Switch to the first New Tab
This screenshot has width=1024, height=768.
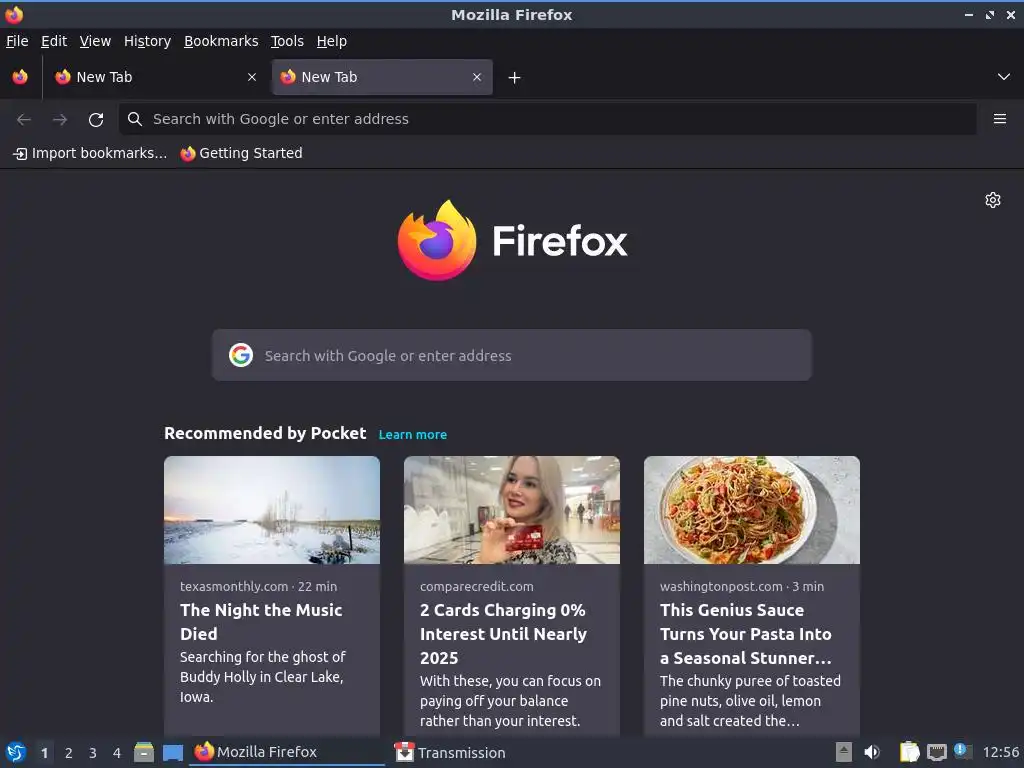[x=155, y=77]
